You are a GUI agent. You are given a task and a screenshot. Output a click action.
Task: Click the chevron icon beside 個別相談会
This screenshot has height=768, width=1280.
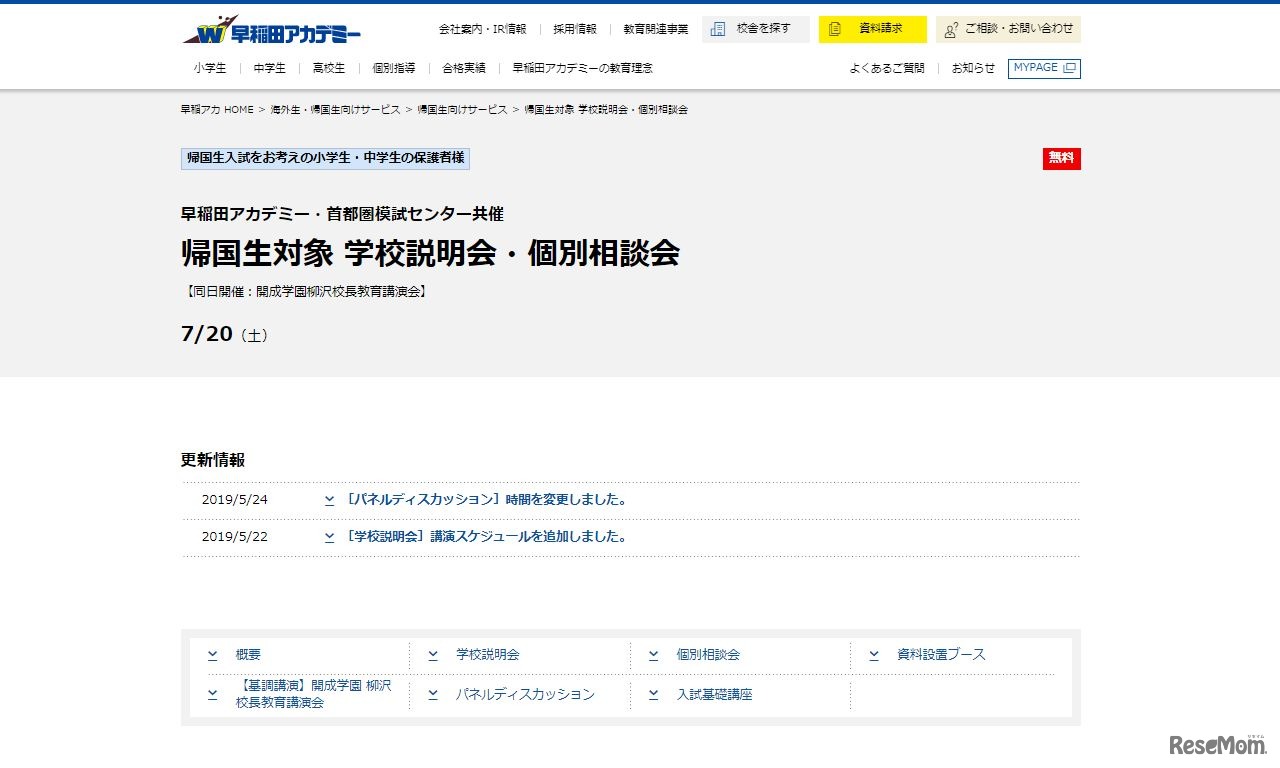tap(653, 655)
